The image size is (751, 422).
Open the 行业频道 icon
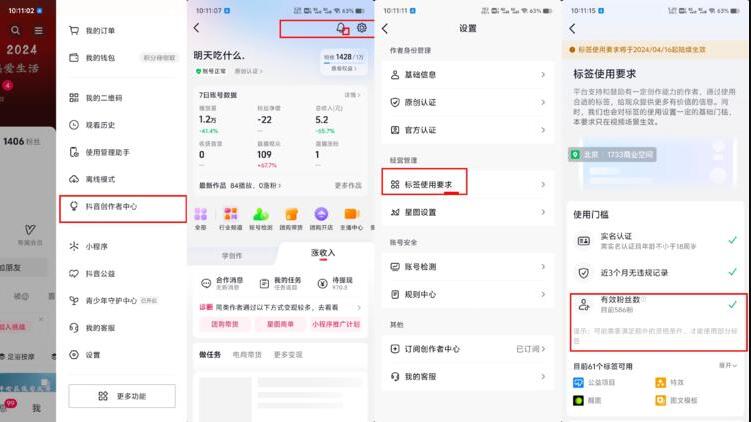coord(230,218)
